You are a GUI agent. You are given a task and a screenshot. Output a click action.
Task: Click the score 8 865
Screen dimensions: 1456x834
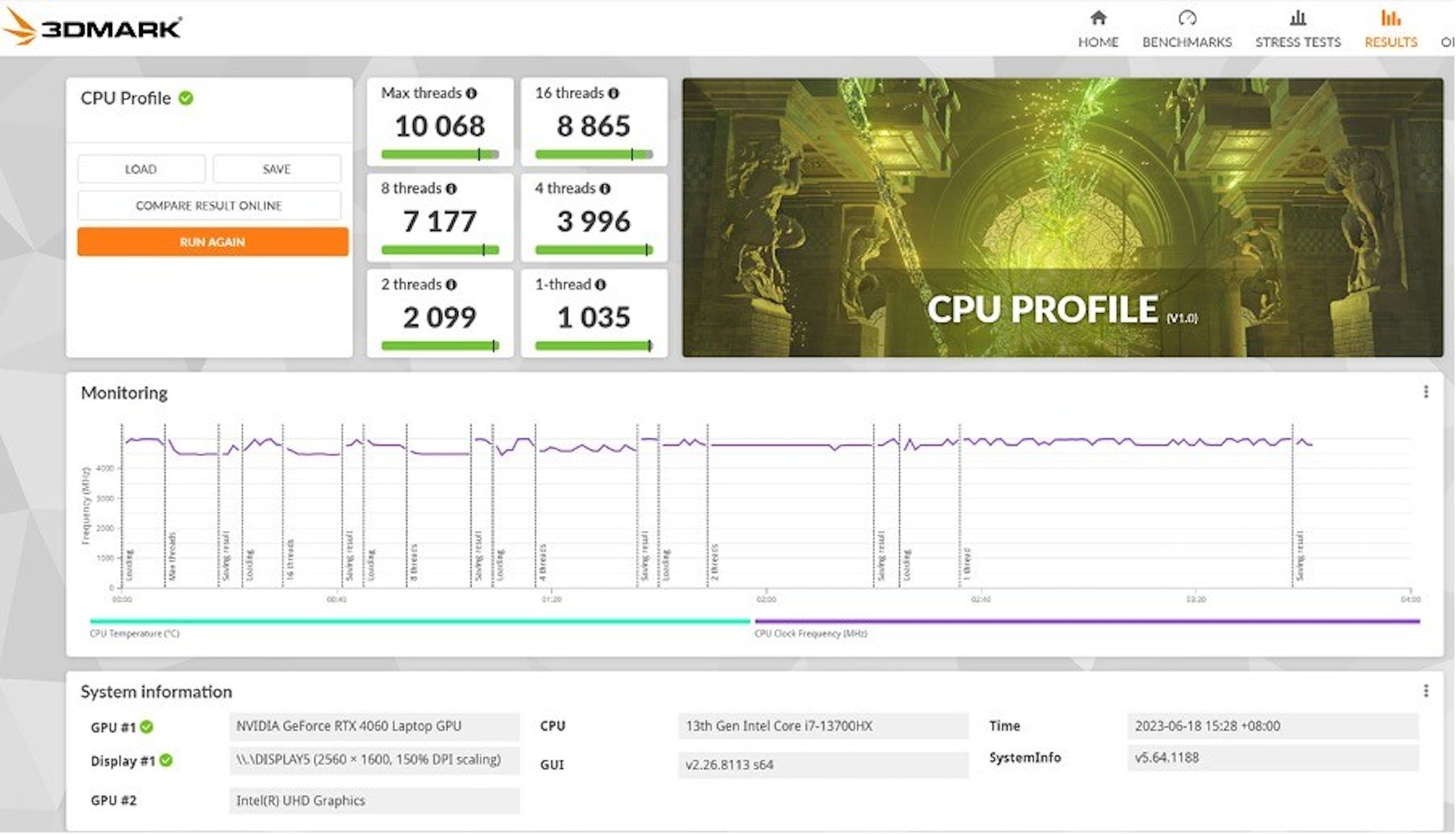click(x=594, y=126)
